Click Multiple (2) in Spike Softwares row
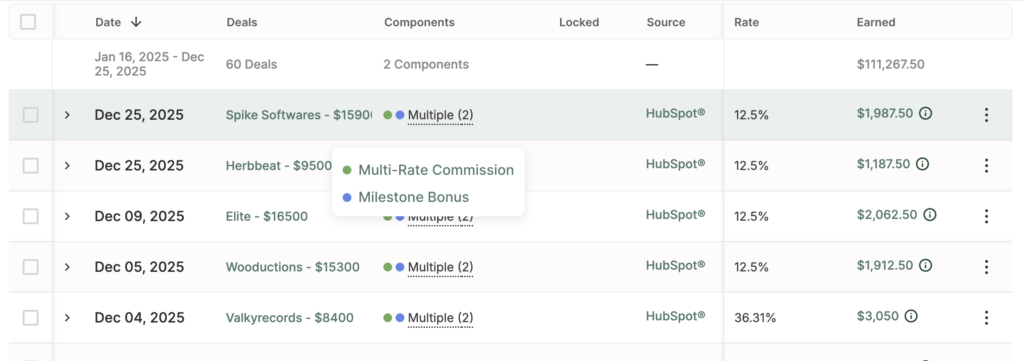This screenshot has height=361, width=1024. coord(440,116)
